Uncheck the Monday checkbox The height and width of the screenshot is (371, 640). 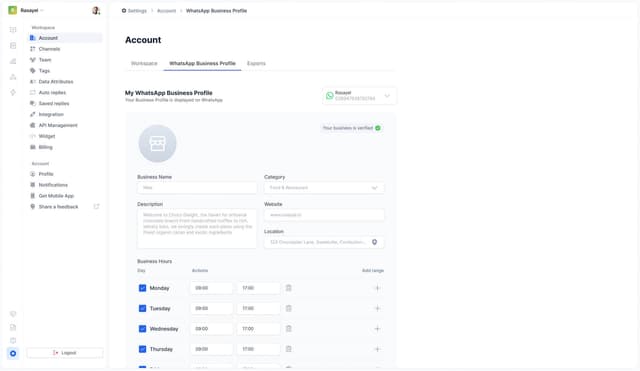pos(142,288)
